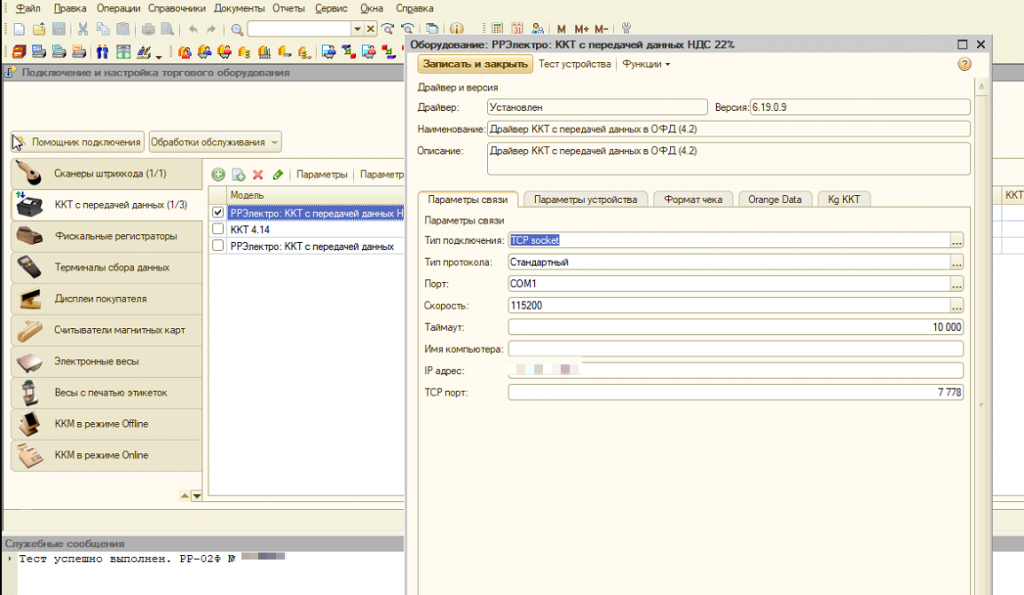Switch to the Параметры устройства tab
1024x595 pixels.
pyautogui.click(x=585, y=199)
